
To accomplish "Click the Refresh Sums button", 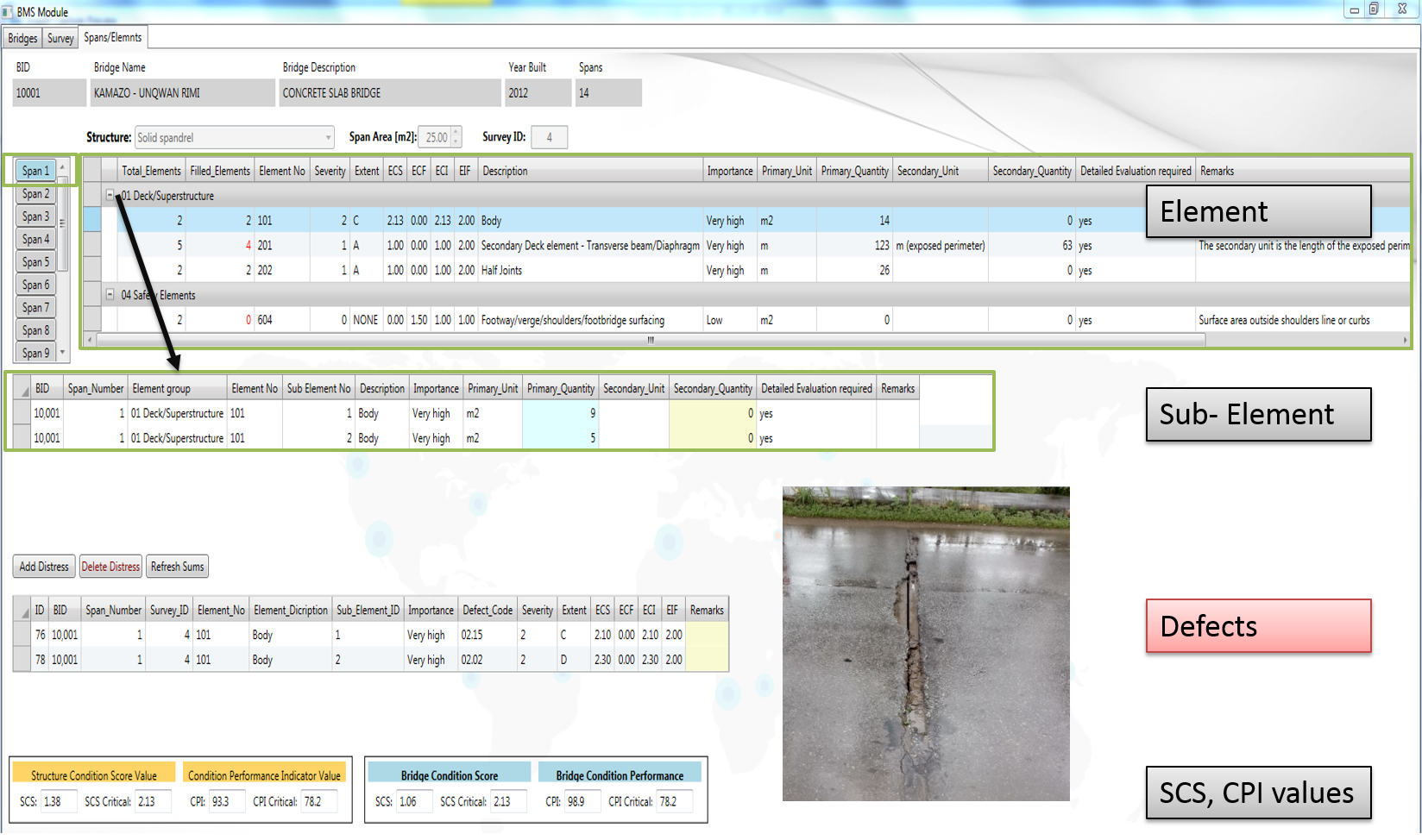I will pos(177,567).
